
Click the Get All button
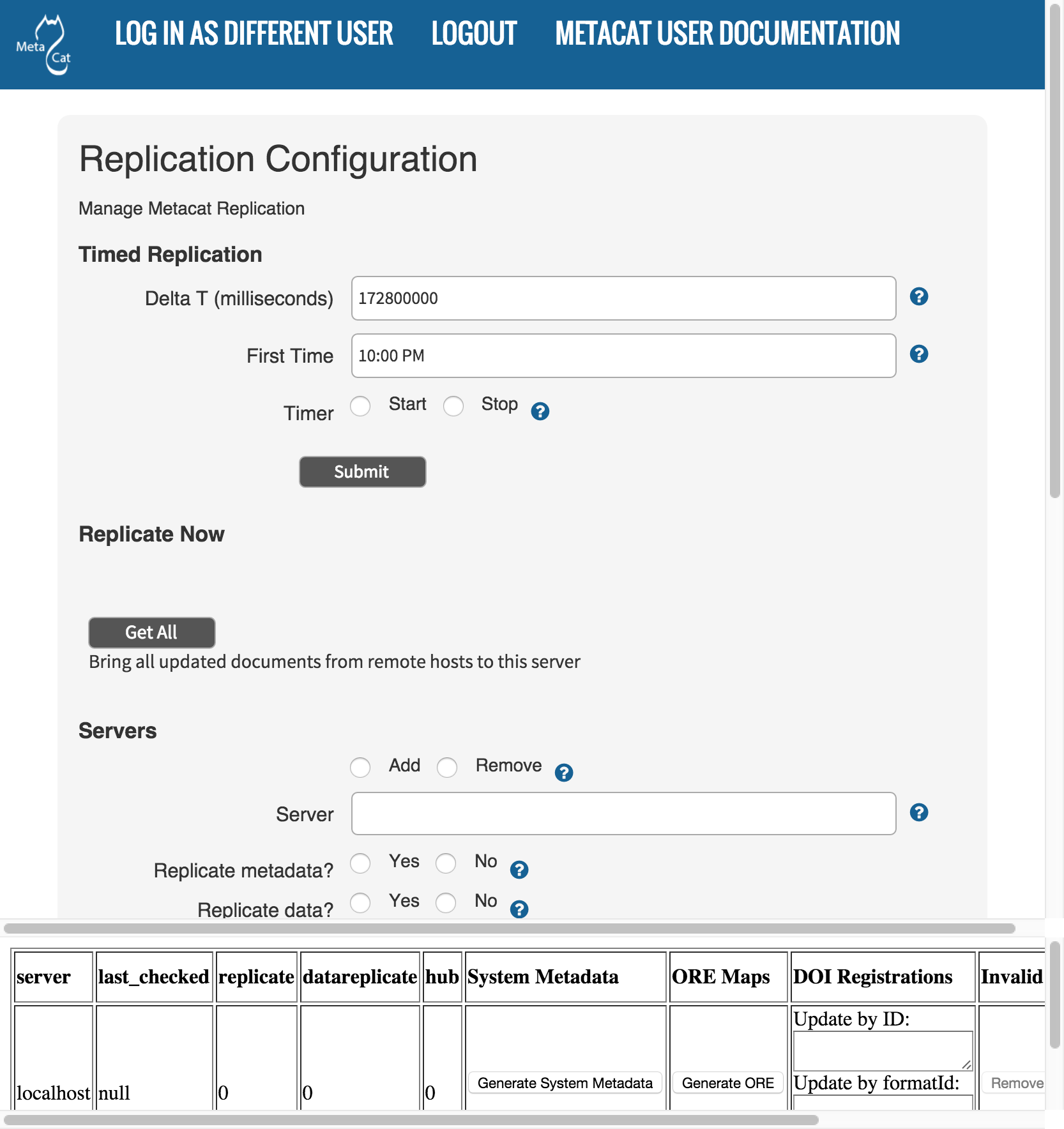[151, 632]
